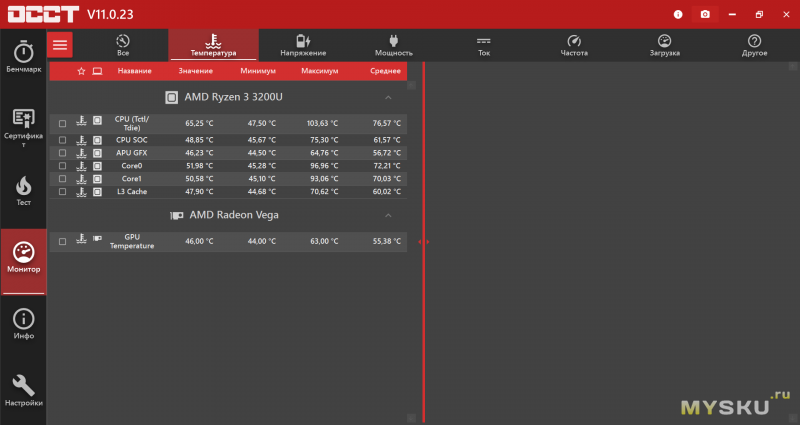The image size is (800, 425).
Task: Select the 76,57 °C average value
Action: coord(387,123)
